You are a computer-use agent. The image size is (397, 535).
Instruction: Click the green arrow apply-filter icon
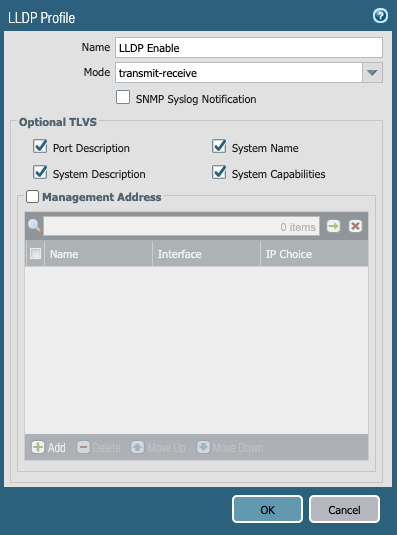tap(333, 226)
